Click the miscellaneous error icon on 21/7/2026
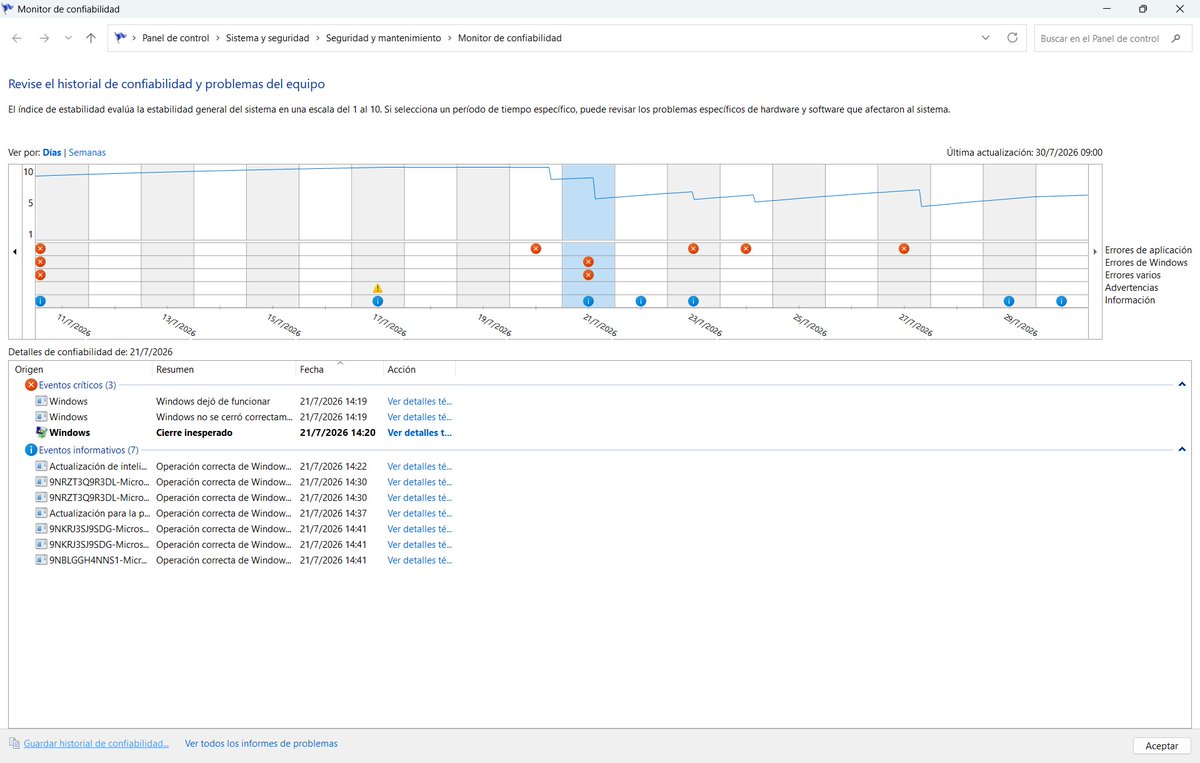The height and width of the screenshot is (763, 1200). [588, 275]
